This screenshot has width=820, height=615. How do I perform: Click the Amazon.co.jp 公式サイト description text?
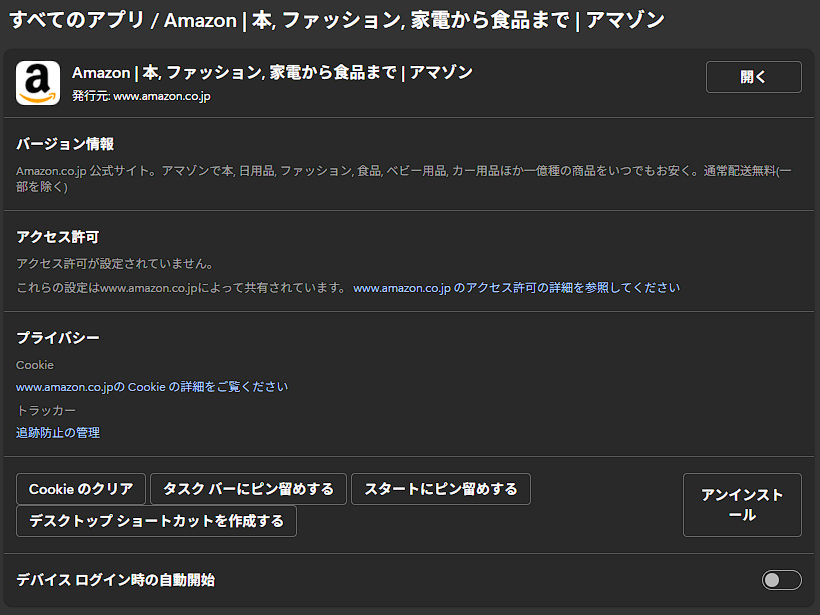pyautogui.click(x=400, y=171)
